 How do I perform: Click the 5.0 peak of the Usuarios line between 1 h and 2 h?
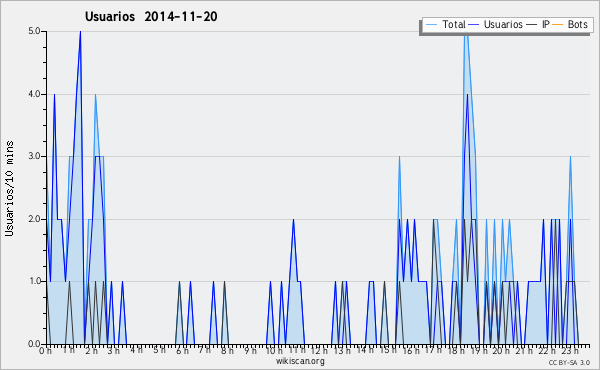tap(80, 32)
